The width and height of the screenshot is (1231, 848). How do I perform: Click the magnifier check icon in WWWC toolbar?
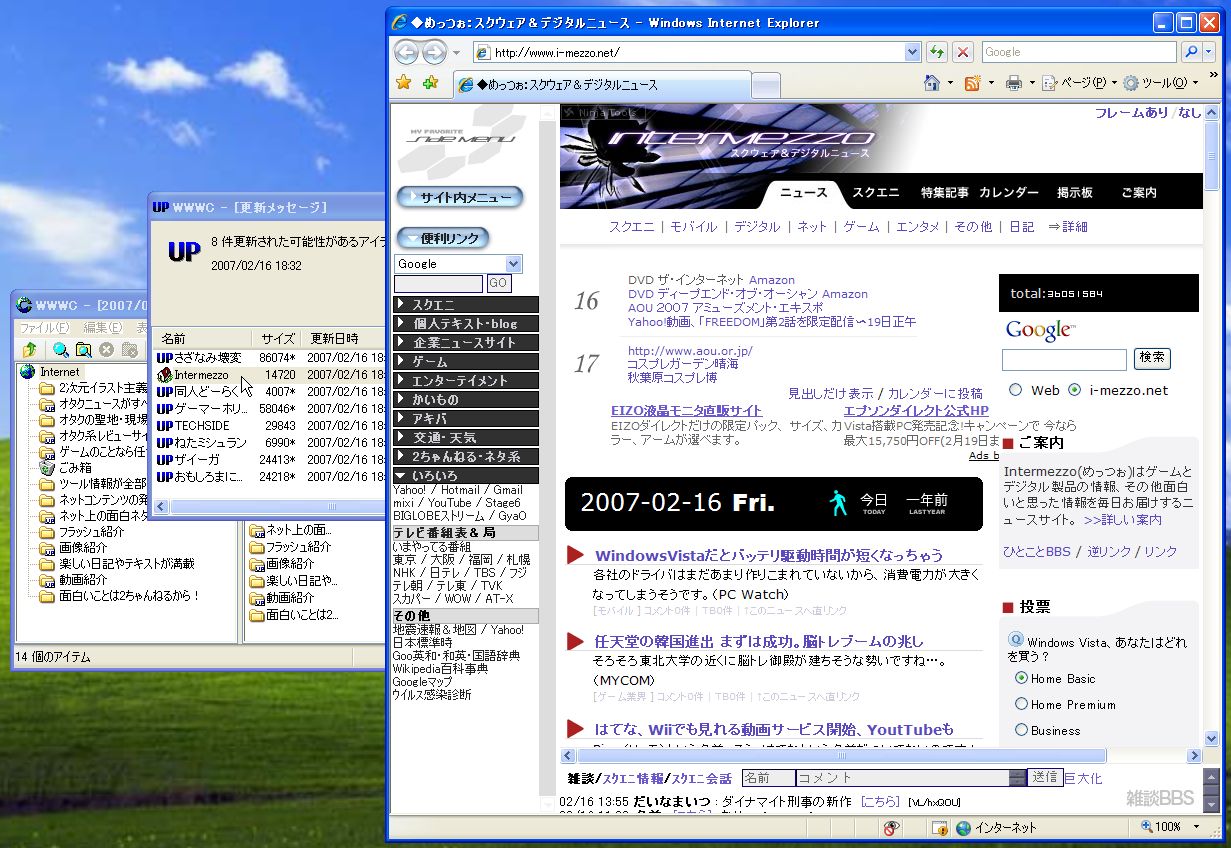(61, 349)
